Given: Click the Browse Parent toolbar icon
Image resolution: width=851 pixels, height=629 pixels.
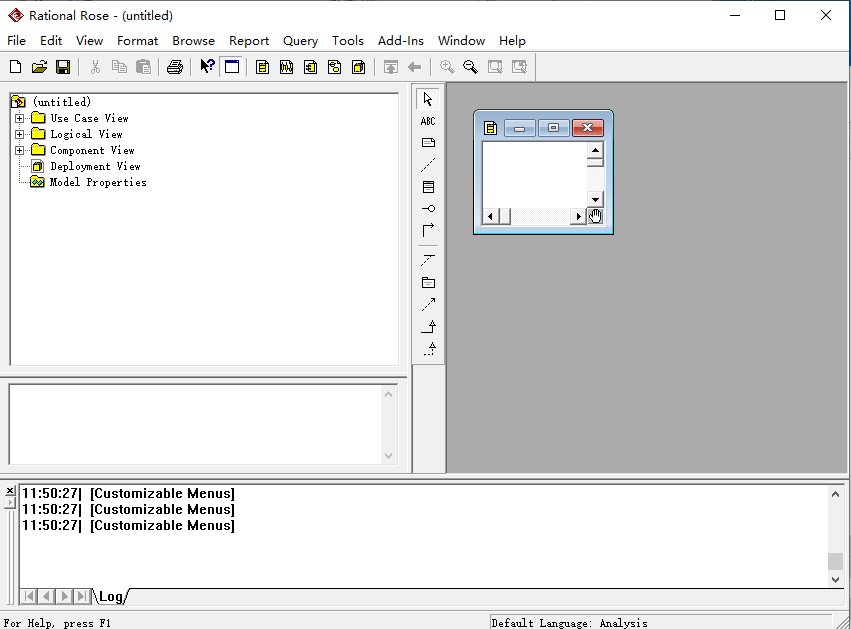Looking at the screenshot, I should point(391,67).
